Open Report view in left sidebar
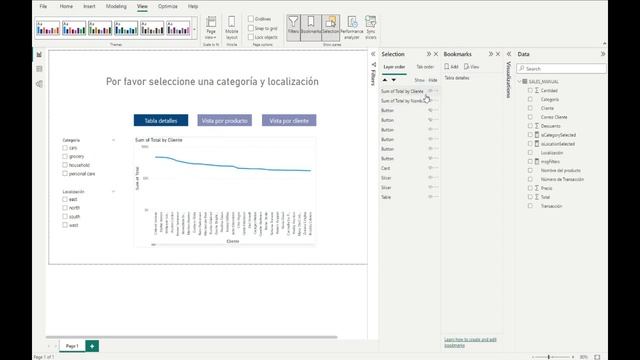Viewport: 640px width, 360px height. (39, 54)
